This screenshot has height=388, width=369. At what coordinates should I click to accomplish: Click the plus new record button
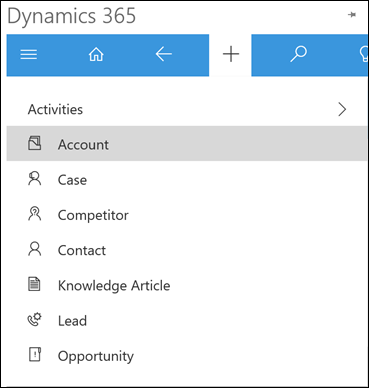(x=231, y=54)
